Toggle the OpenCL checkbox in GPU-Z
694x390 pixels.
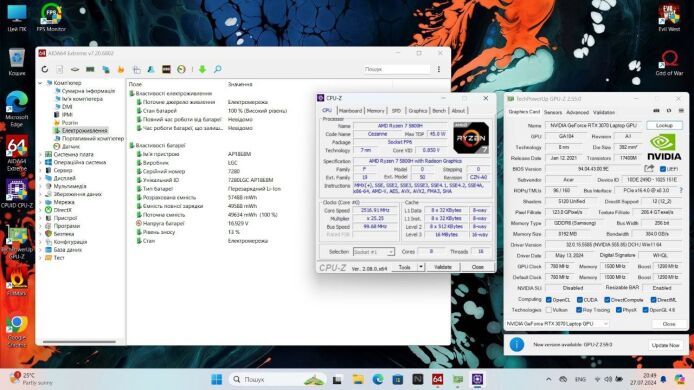[x=549, y=300]
